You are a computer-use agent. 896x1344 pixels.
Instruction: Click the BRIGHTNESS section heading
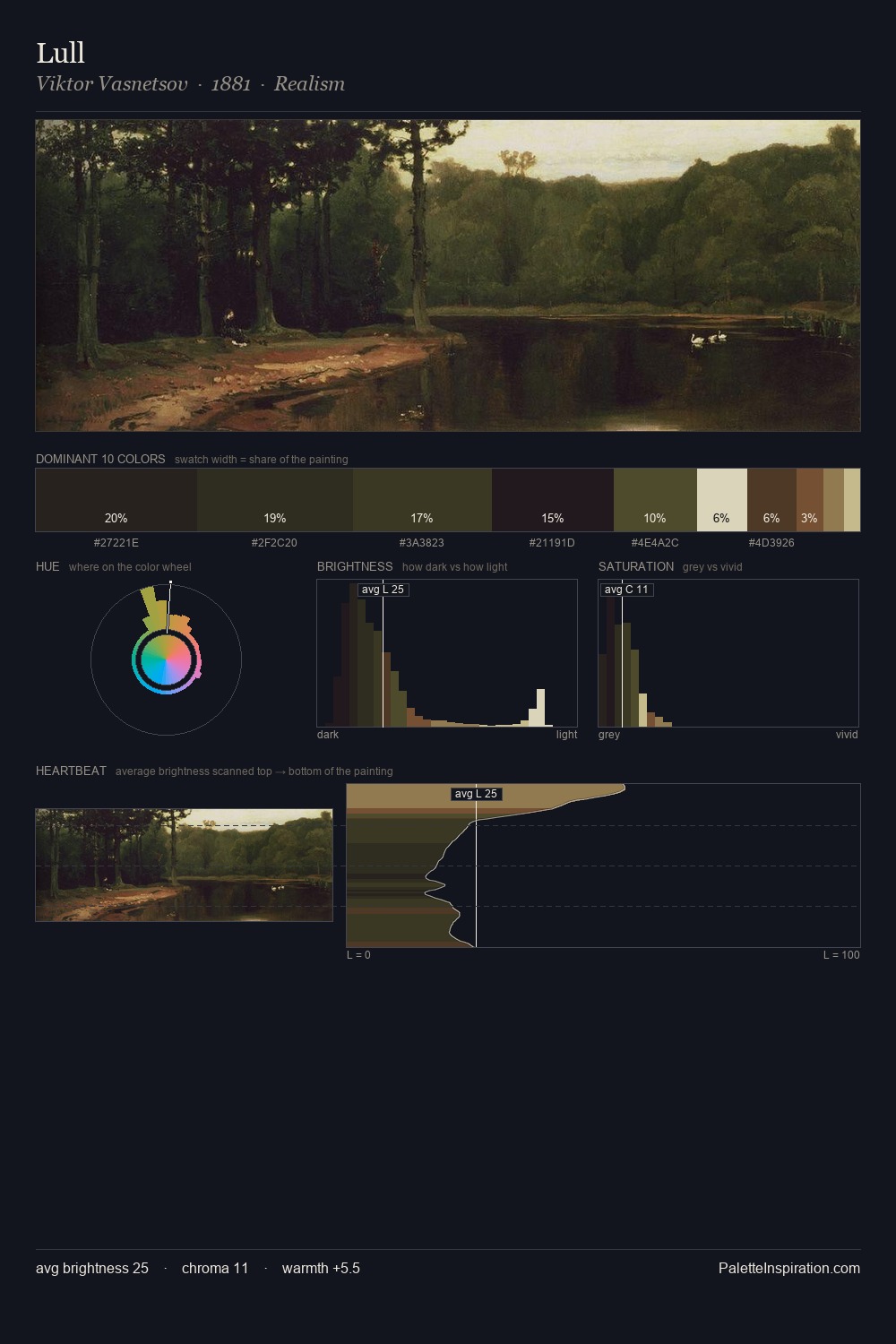(355, 566)
